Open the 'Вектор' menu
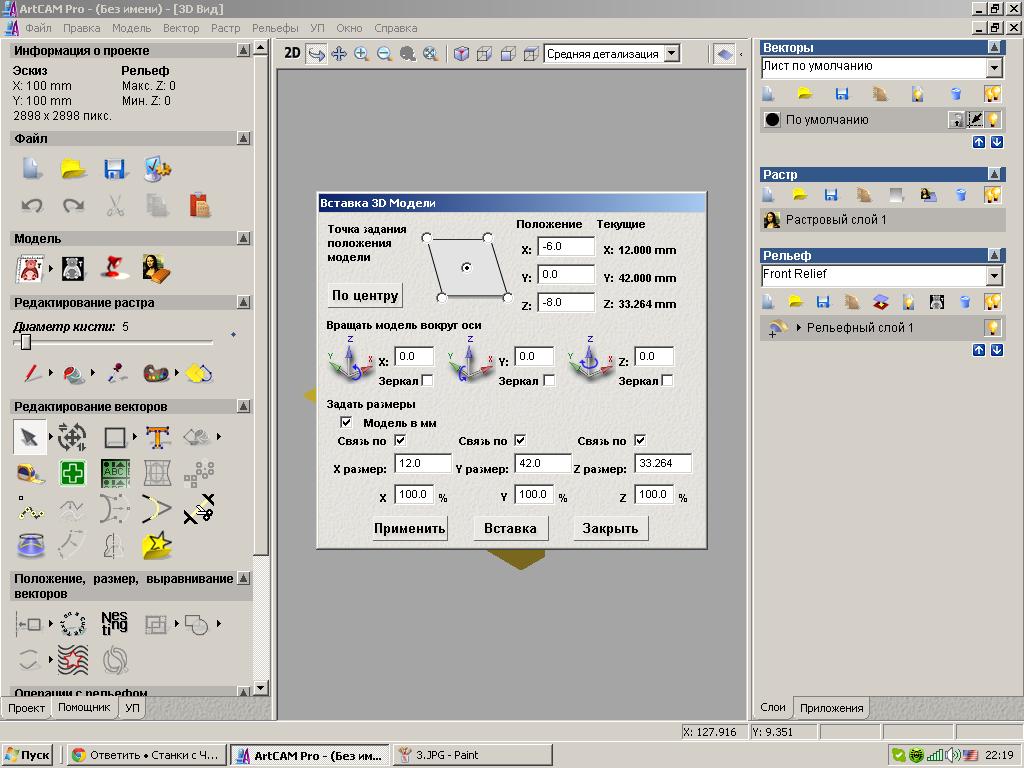This screenshot has width=1024, height=768. point(181,28)
